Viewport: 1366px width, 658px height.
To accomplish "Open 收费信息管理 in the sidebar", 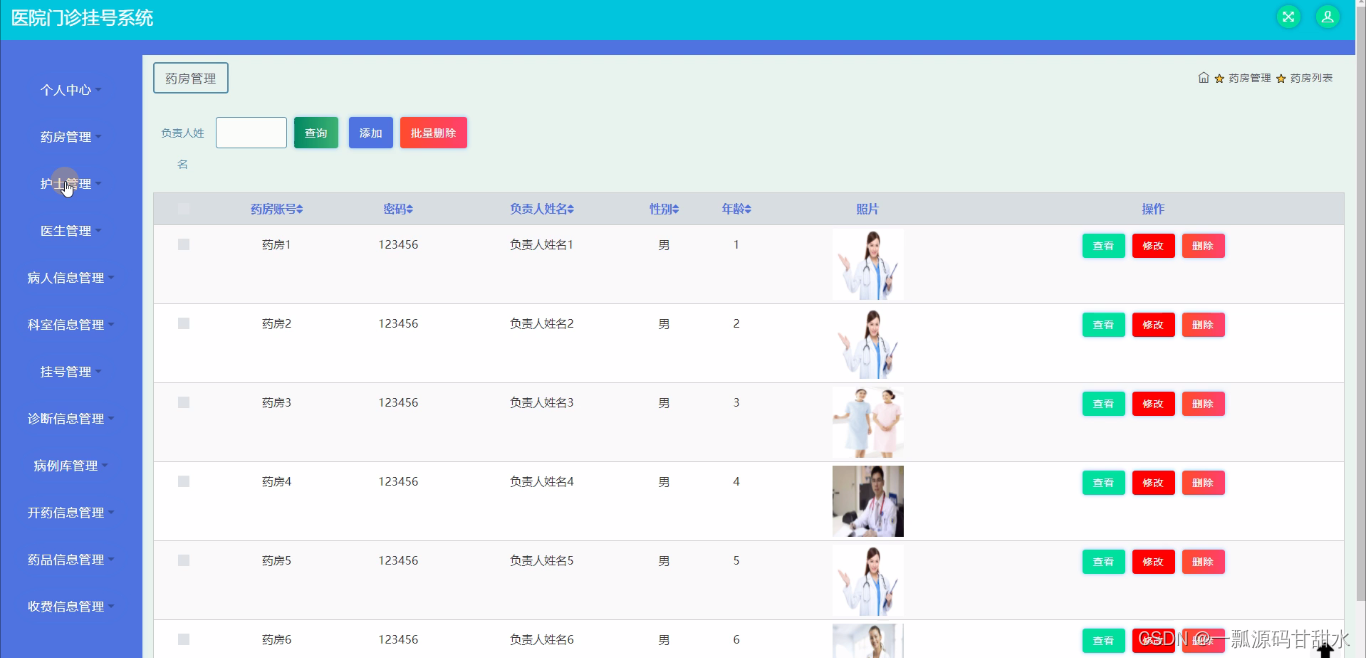I will (71, 607).
